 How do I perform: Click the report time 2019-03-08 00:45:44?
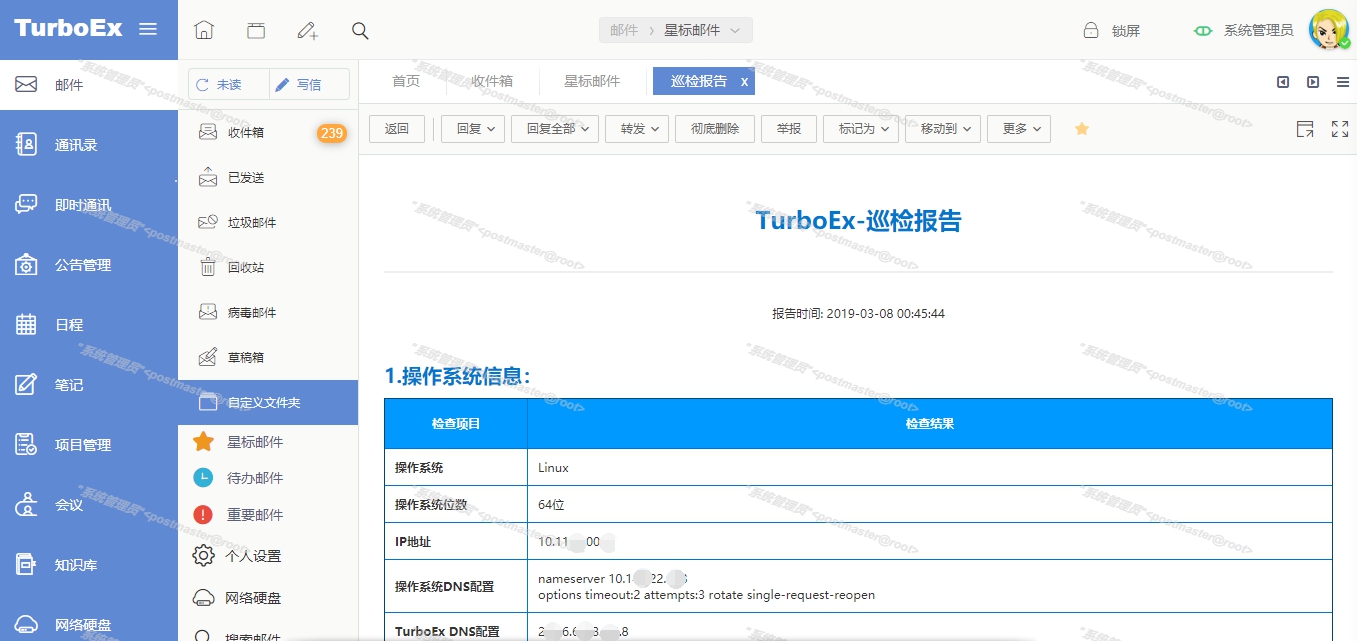[x=885, y=314]
